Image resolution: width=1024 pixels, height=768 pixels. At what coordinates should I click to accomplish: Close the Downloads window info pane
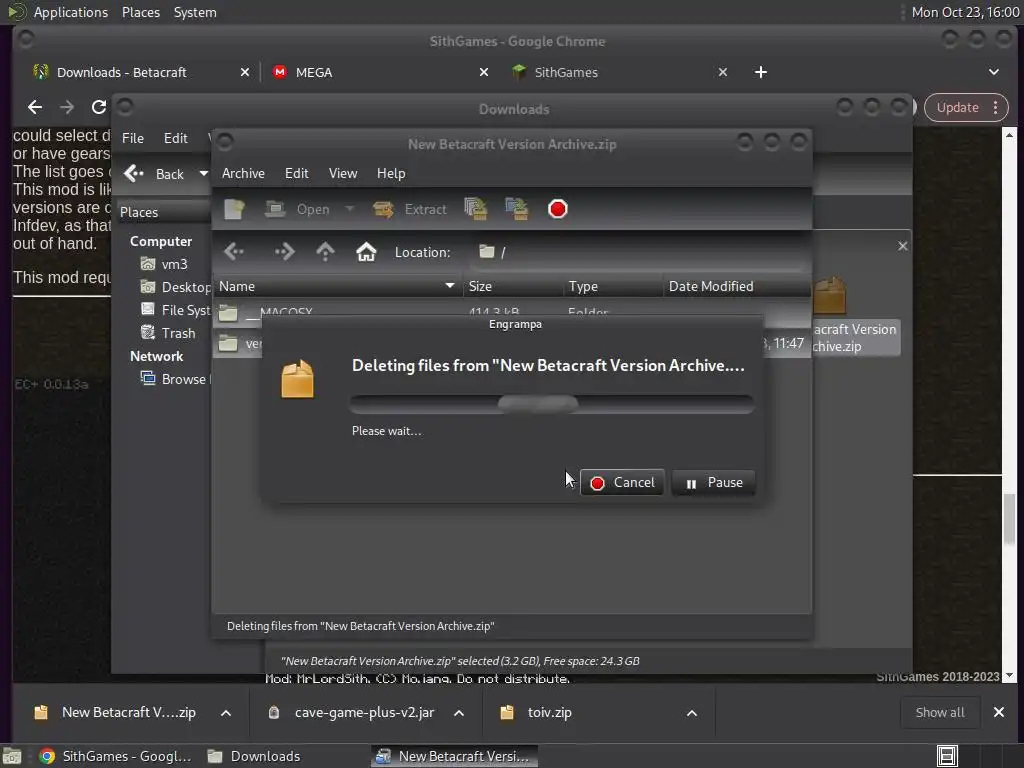coord(903,246)
